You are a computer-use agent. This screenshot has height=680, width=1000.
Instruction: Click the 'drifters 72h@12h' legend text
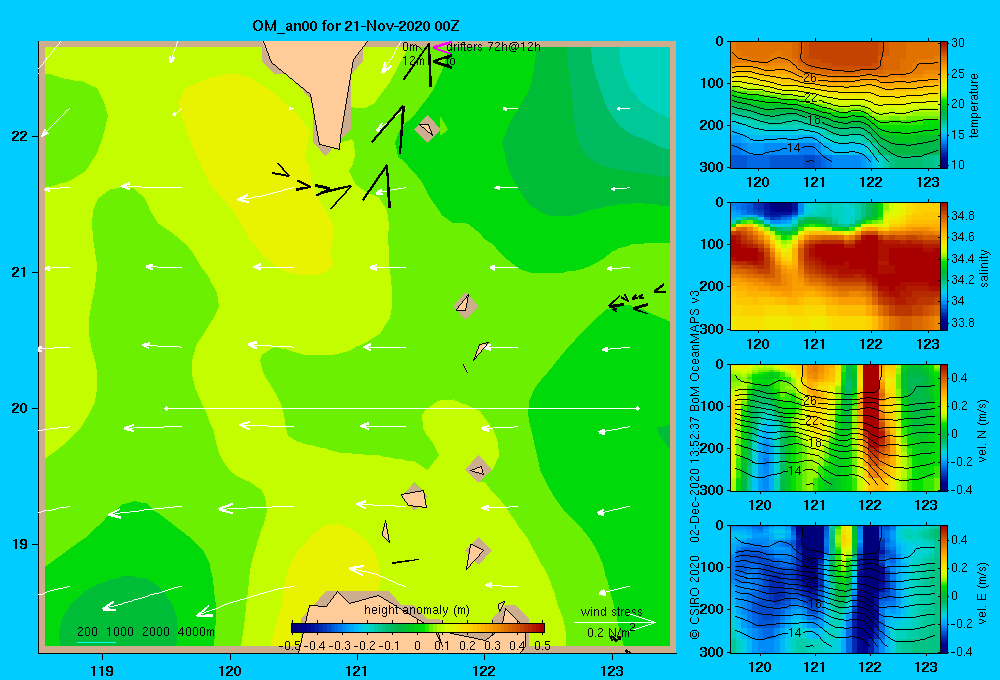point(494,47)
